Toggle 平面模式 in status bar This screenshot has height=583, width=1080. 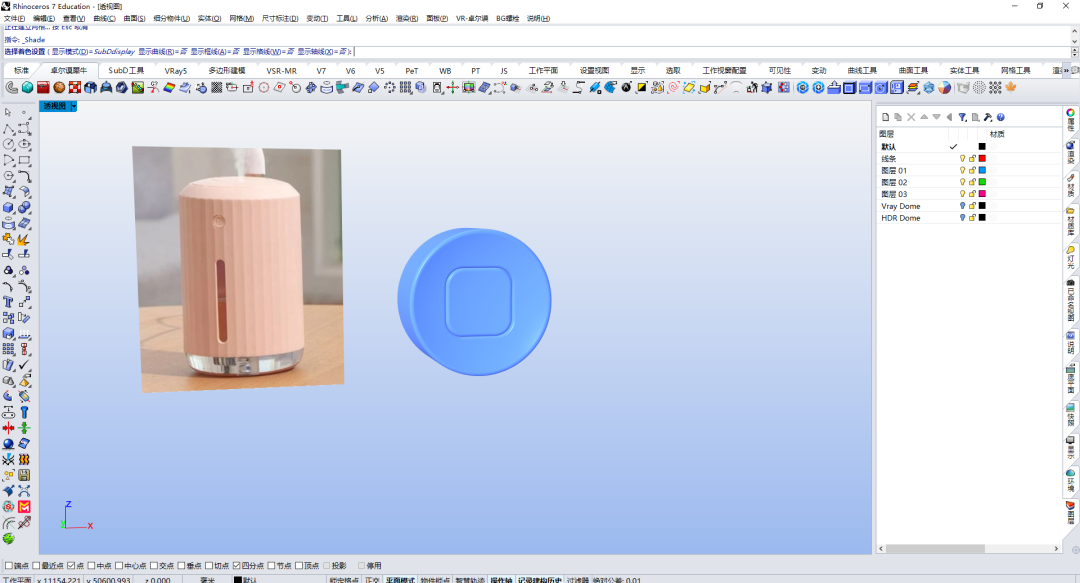click(400, 580)
